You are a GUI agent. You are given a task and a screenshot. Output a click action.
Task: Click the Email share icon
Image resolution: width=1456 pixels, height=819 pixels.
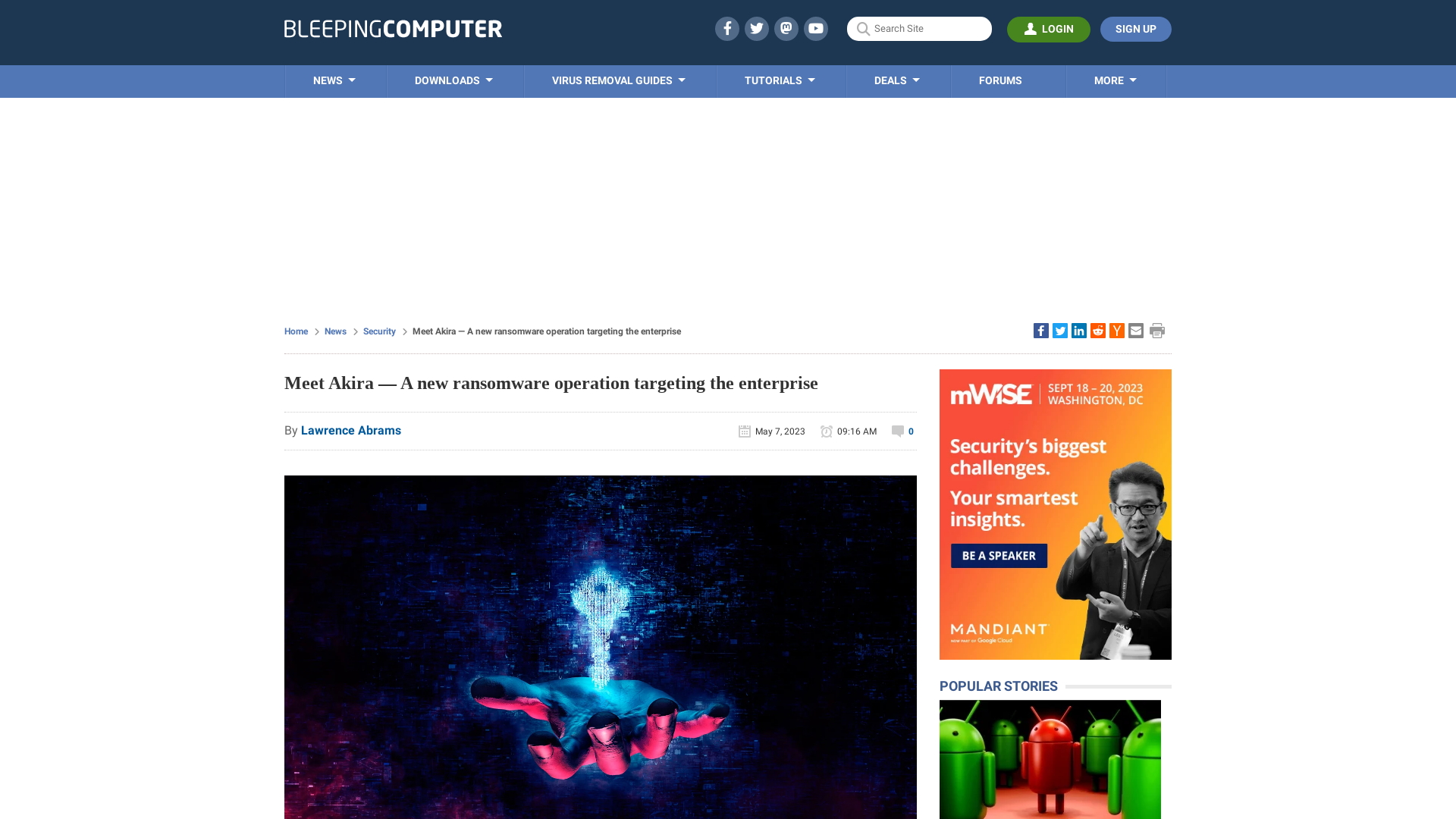click(x=1136, y=330)
